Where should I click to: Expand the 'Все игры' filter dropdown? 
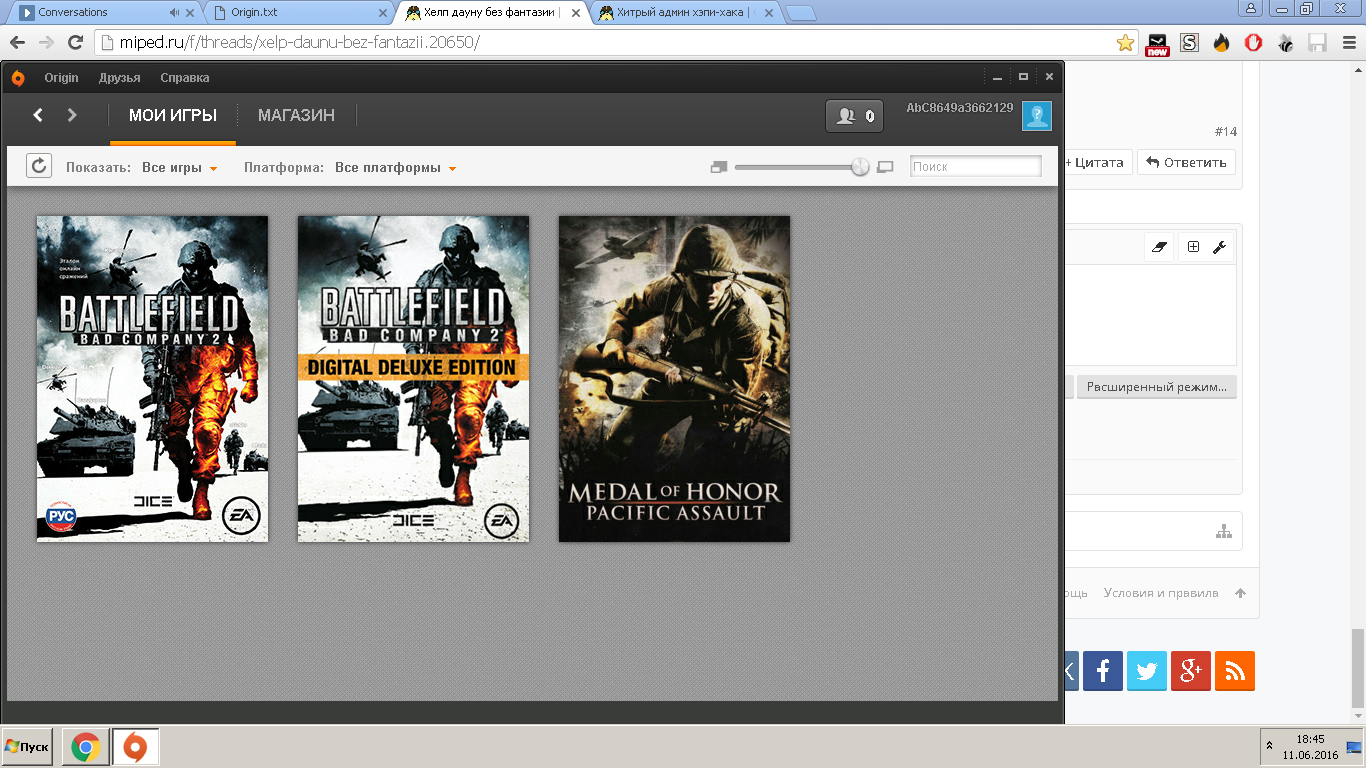point(180,168)
